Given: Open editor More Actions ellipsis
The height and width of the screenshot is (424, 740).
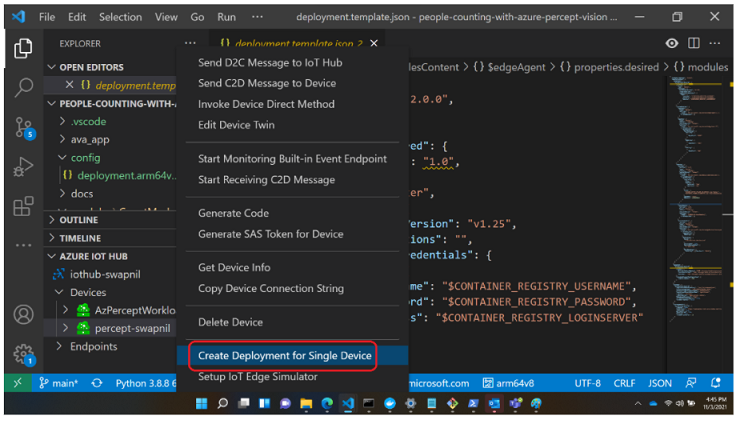Looking at the screenshot, I should (715, 43).
